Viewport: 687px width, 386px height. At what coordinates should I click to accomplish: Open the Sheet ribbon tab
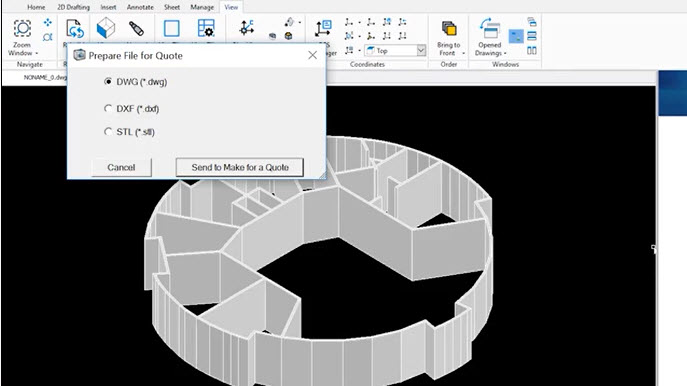click(172, 7)
